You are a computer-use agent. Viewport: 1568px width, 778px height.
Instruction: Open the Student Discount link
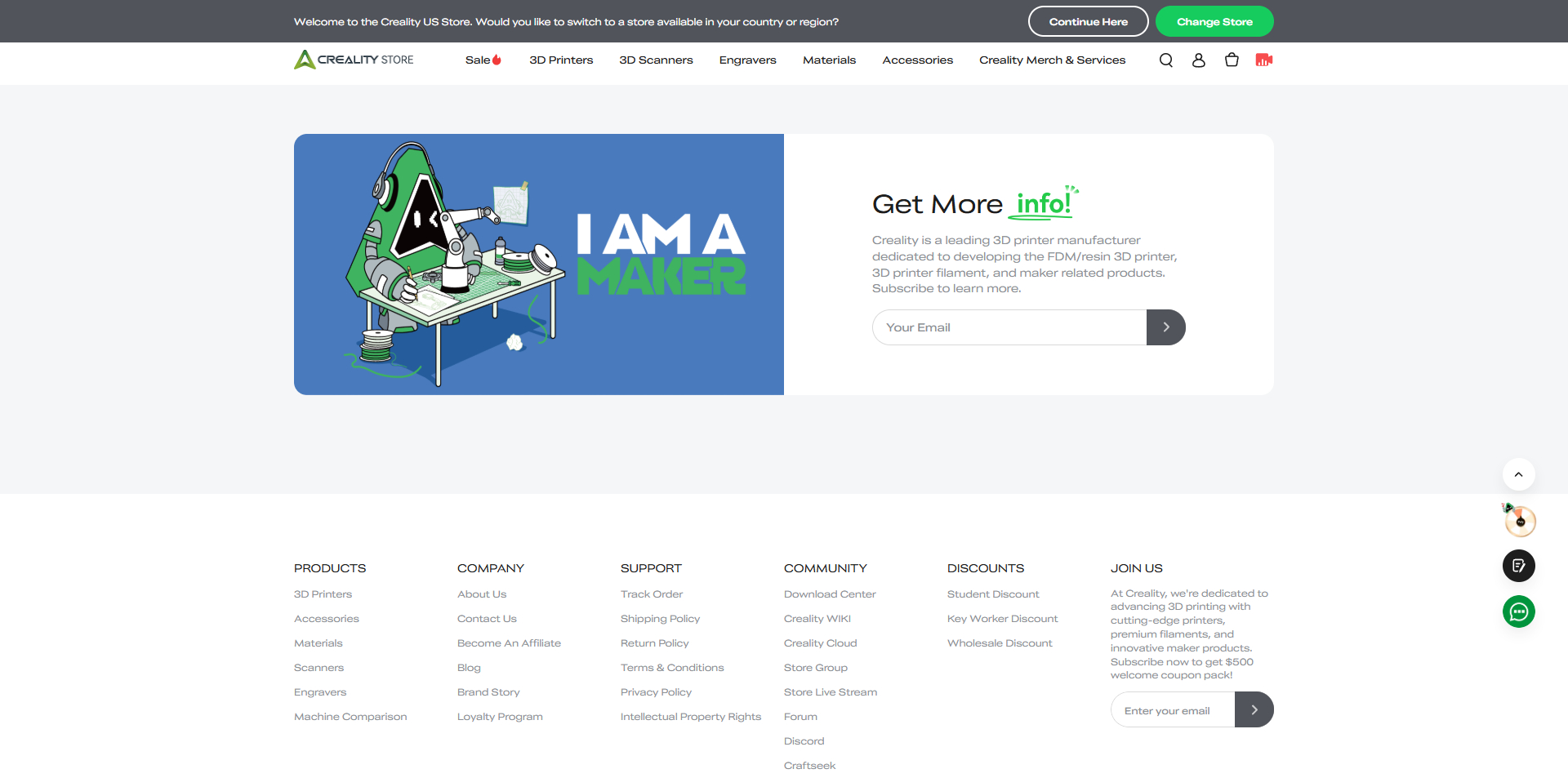point(993,594)
